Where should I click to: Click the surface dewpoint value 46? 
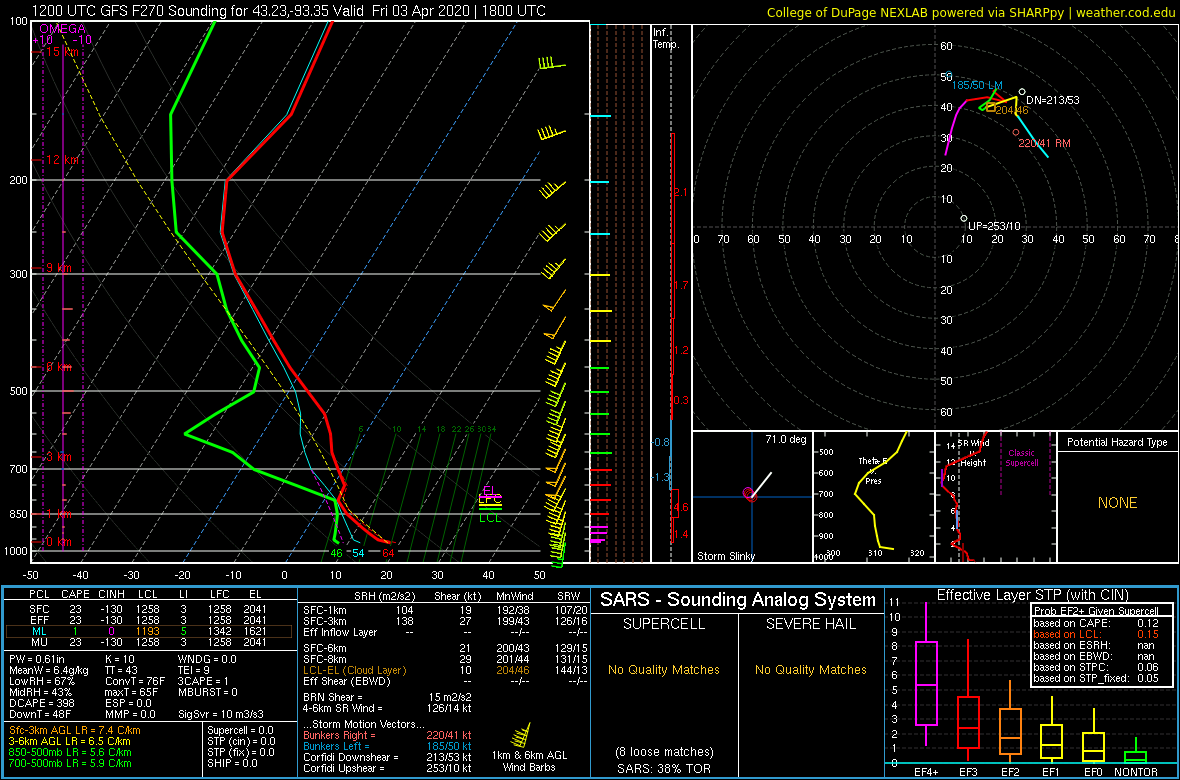click(336, 553)
